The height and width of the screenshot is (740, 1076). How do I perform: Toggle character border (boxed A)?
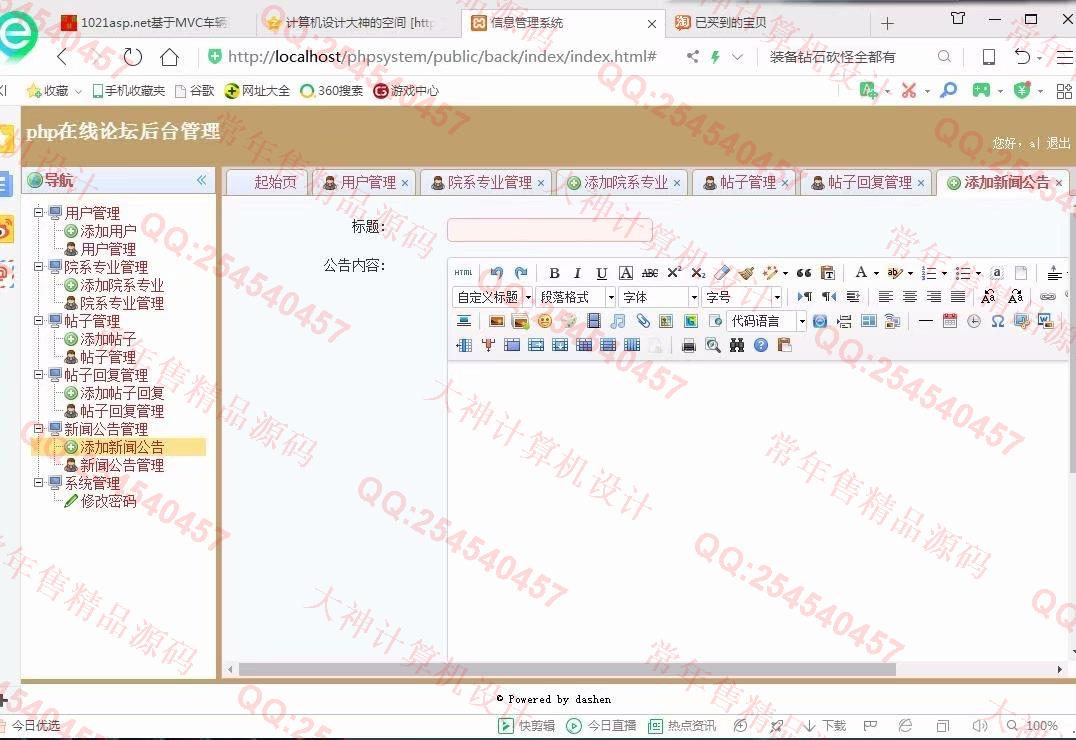pos(626,273)
